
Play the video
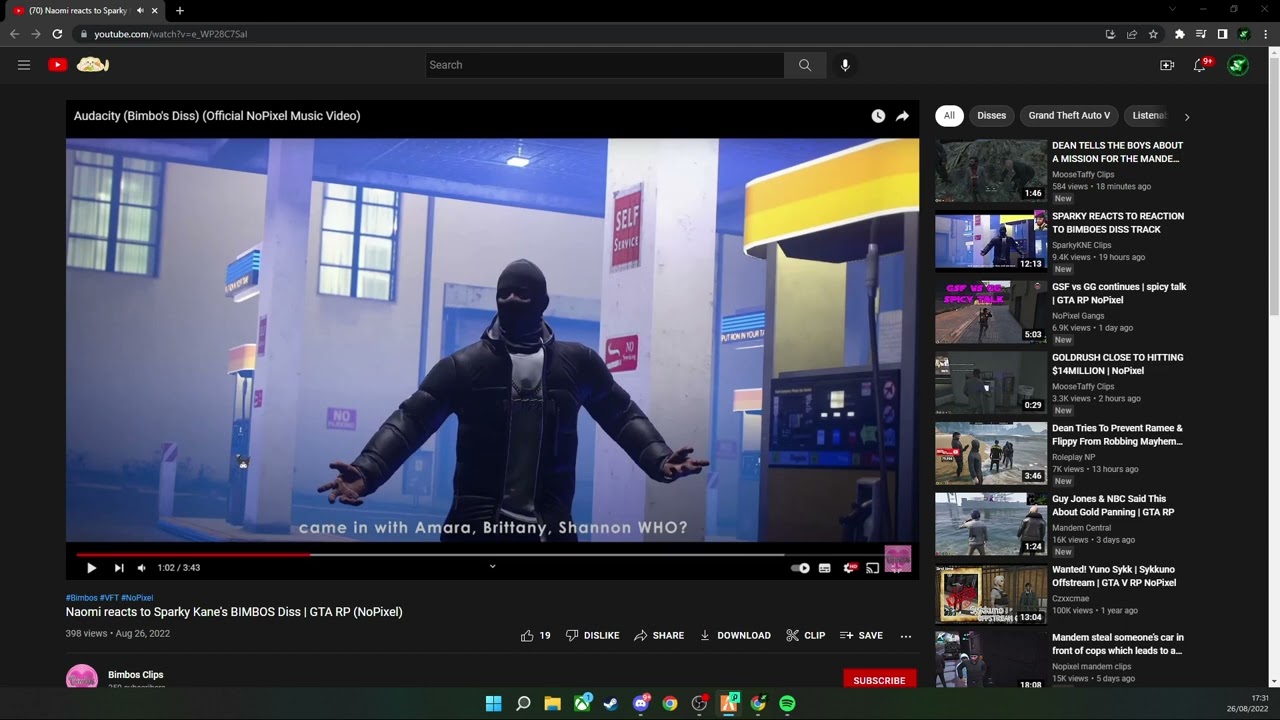pos(91,568)
